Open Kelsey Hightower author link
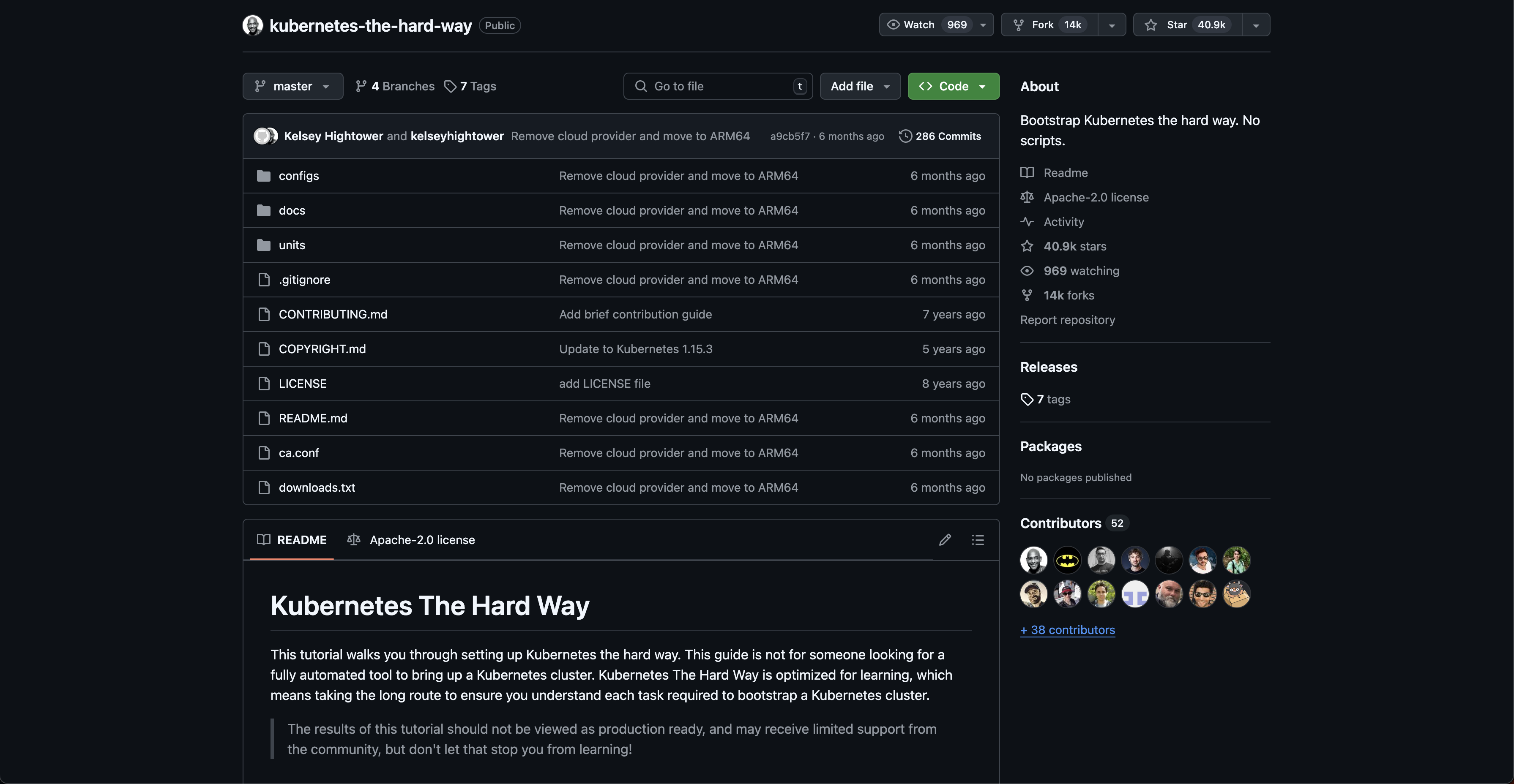This screenshot has width=1514, height=784. click(x=333, y=136)
